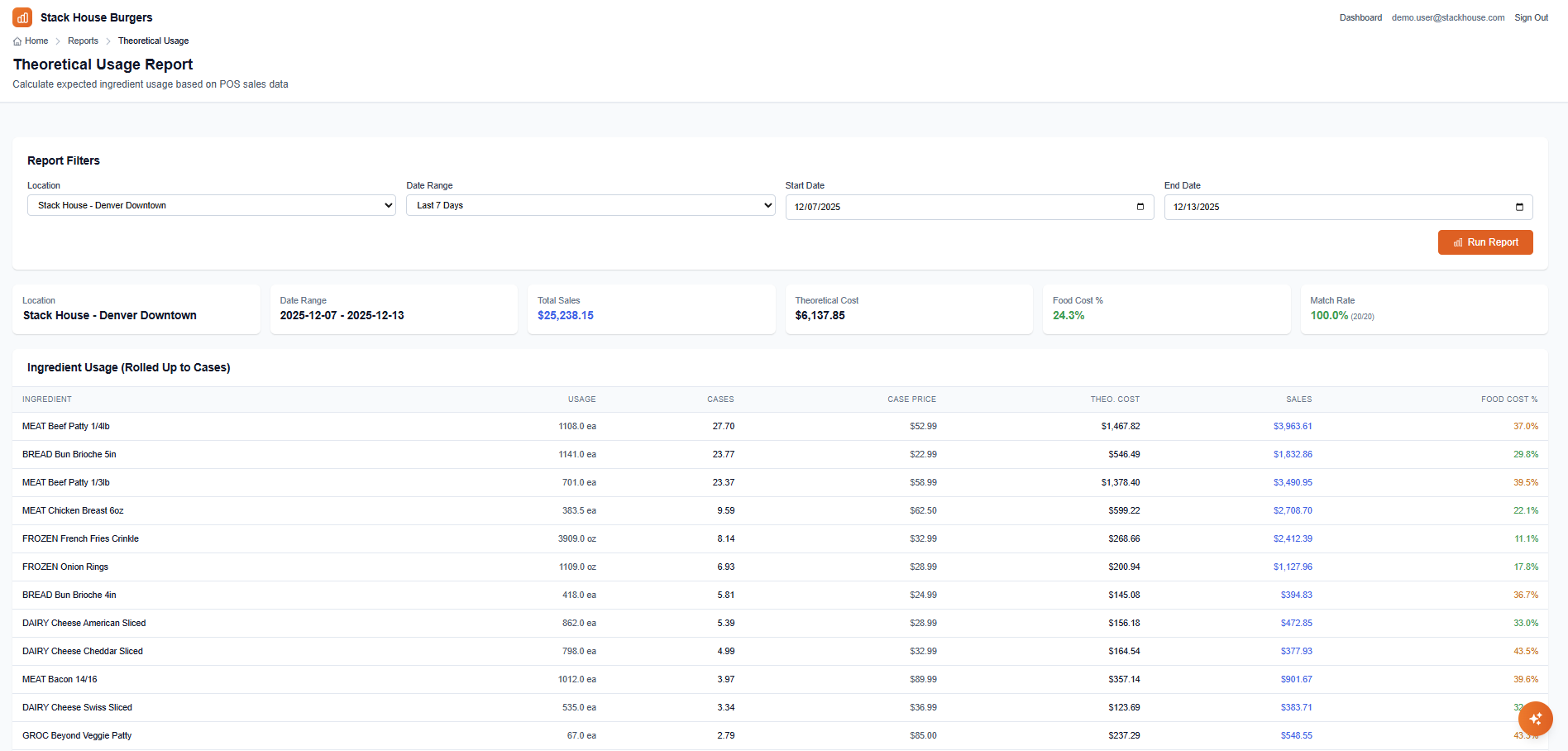Click the sparkle AI assistant floating button
Screen dimensions: 1568x751
tap(1536, 719)
